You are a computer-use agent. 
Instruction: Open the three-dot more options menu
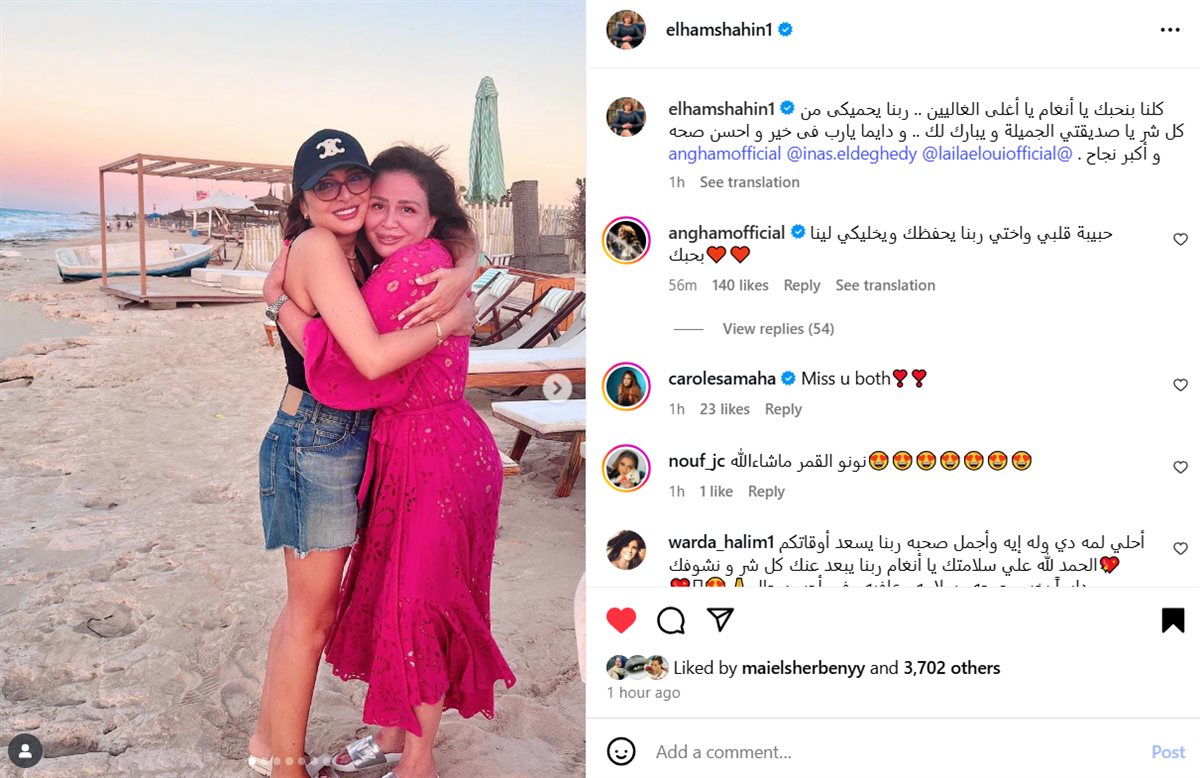[1170, 30]
